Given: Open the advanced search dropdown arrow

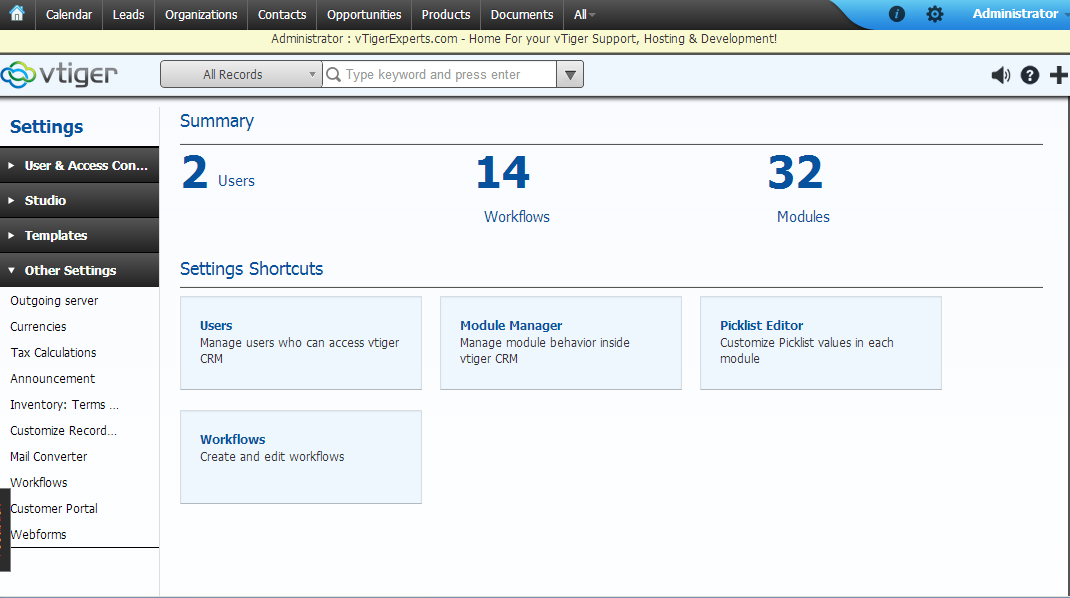Looking at the screenshot, I should pyautogui.click(x=569, y=74).
